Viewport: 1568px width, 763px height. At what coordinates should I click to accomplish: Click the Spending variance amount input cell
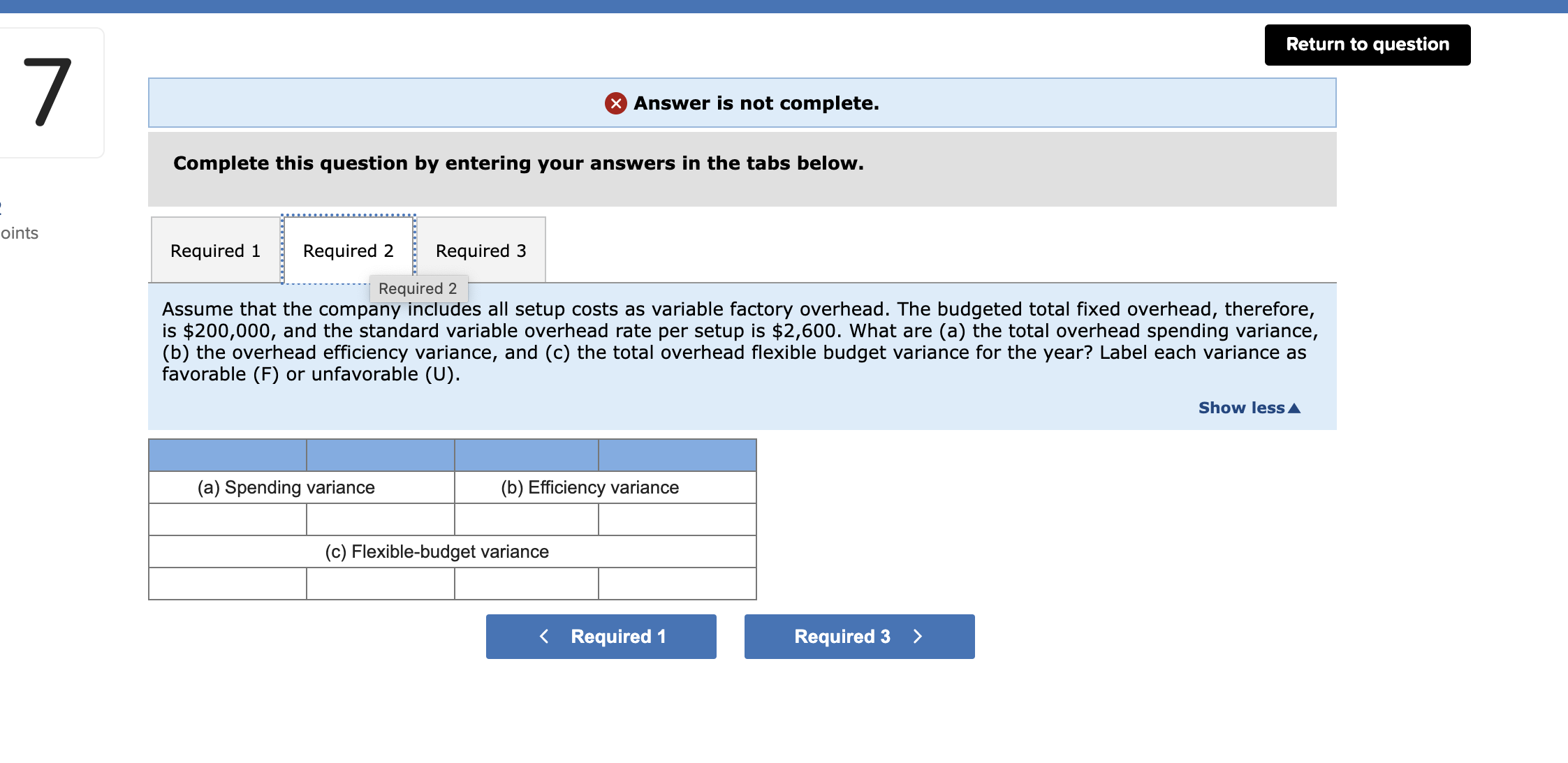227,519
